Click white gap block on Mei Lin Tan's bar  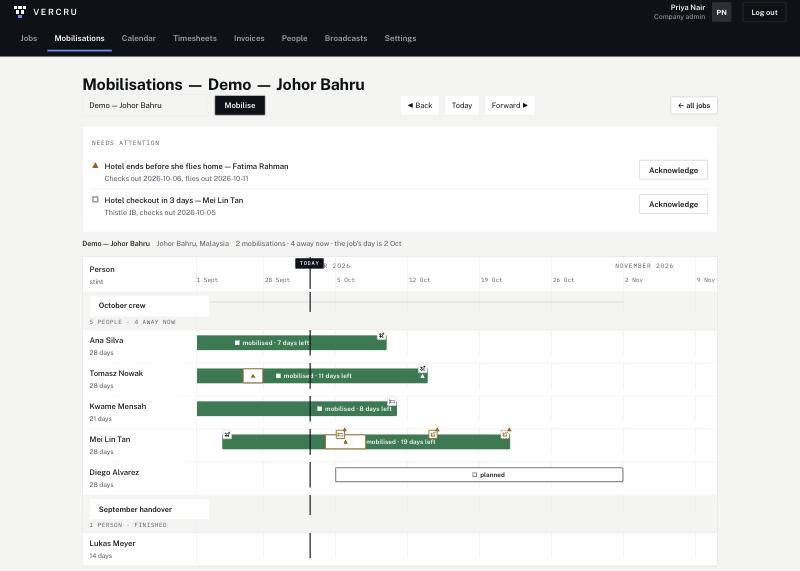[x=345, y=442]
